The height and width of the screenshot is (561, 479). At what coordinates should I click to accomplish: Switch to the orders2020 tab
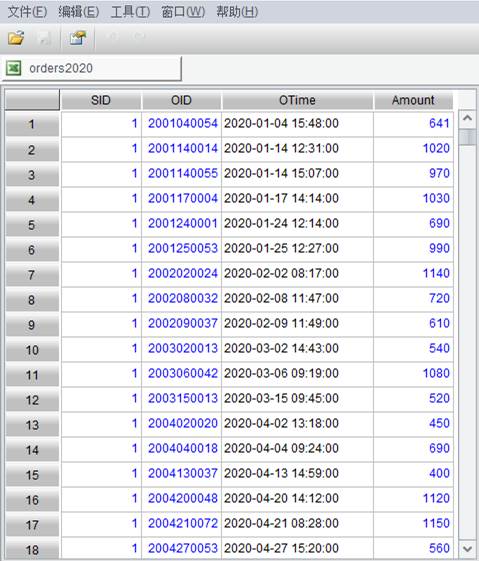(x=92, y=68)
